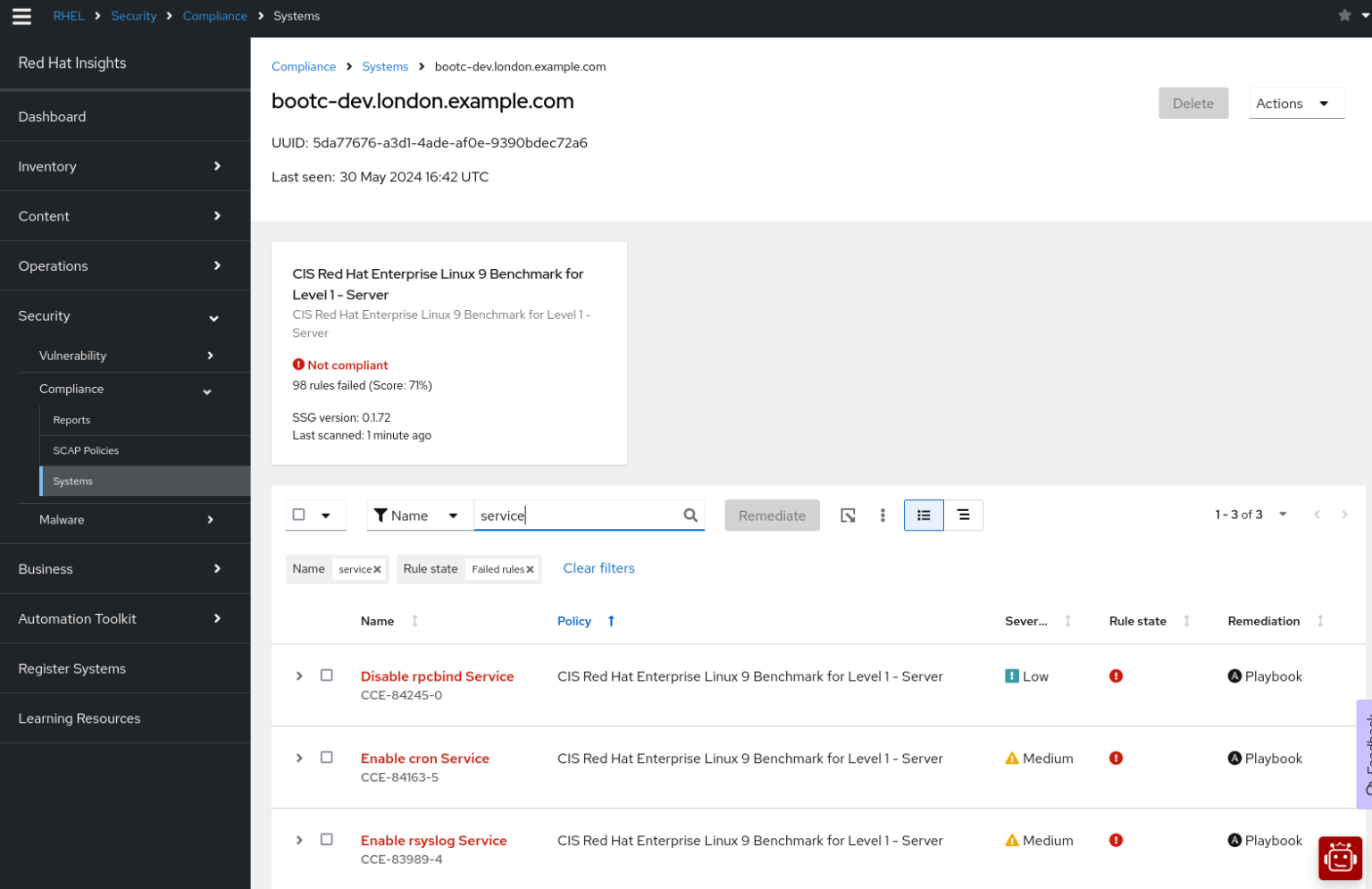Open the Operations section in the sidebar
Viewport: 1372px width, 889px height.
tap(53, 265)
